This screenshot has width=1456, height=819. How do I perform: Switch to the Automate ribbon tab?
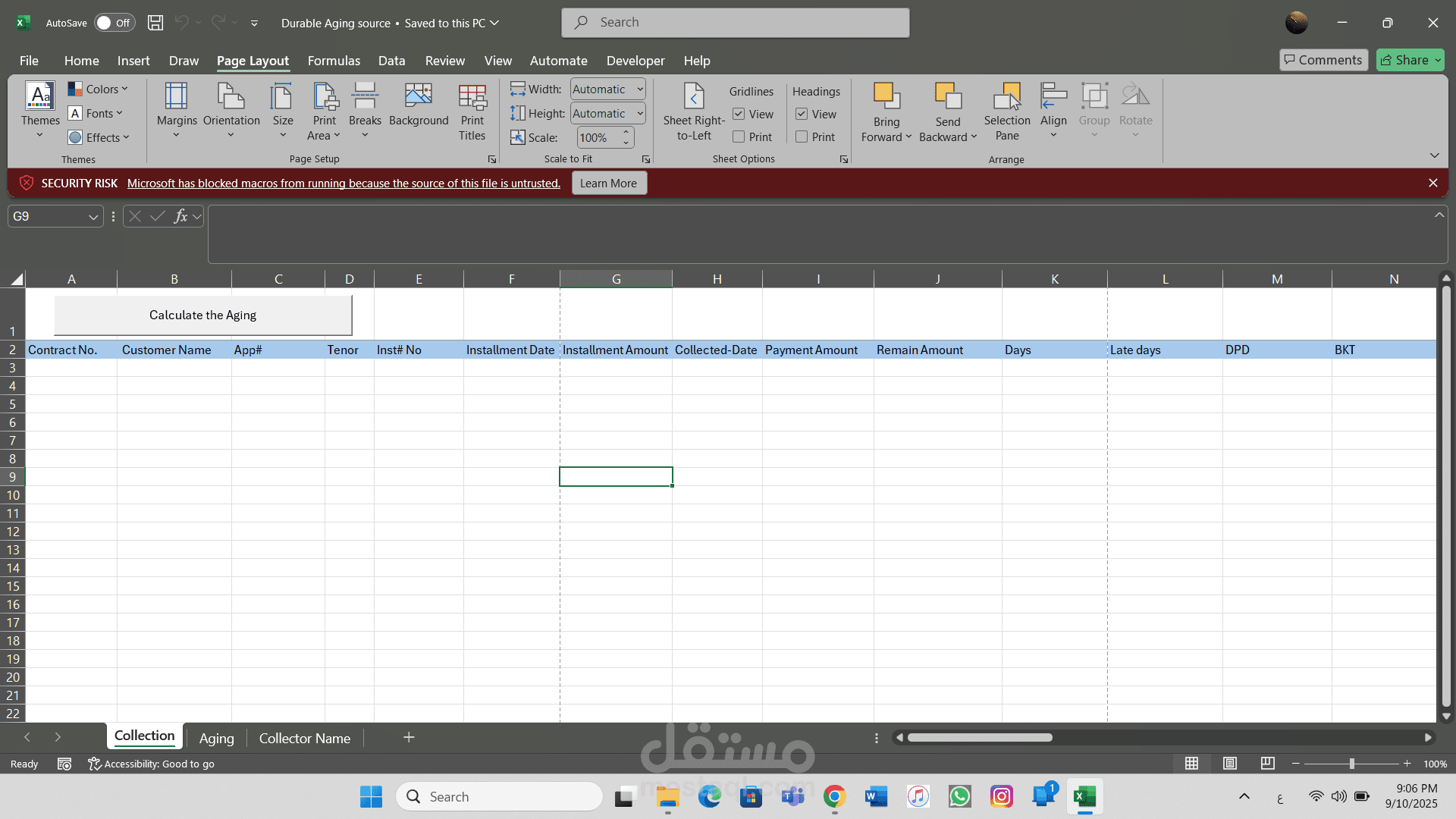tap(558, 61)
